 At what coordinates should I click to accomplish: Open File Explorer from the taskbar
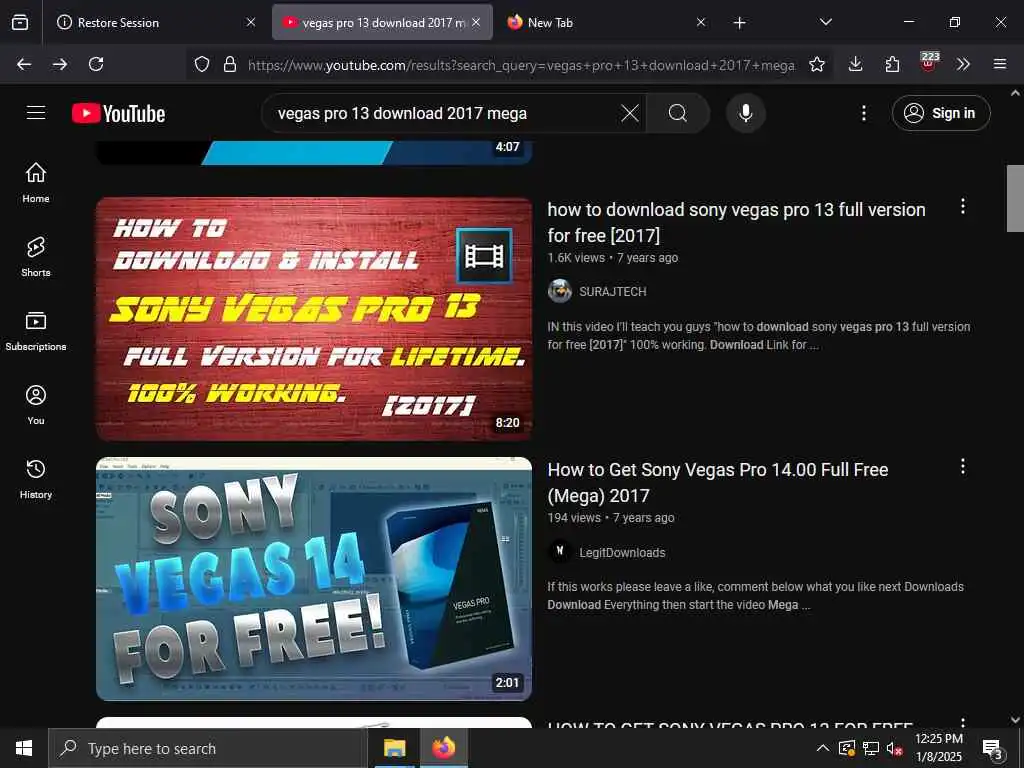point(394,748)
